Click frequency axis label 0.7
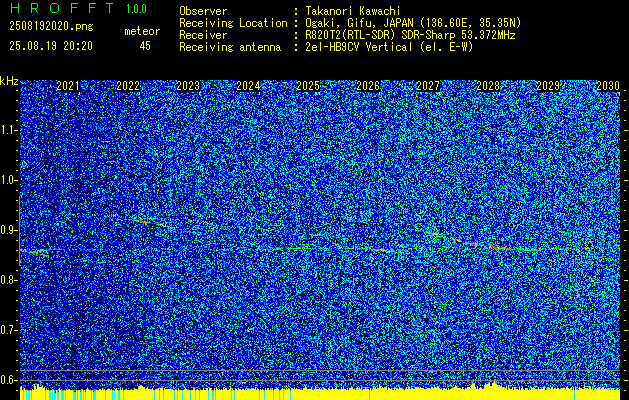This screenshot has height=400, width=629. [8, 330]
